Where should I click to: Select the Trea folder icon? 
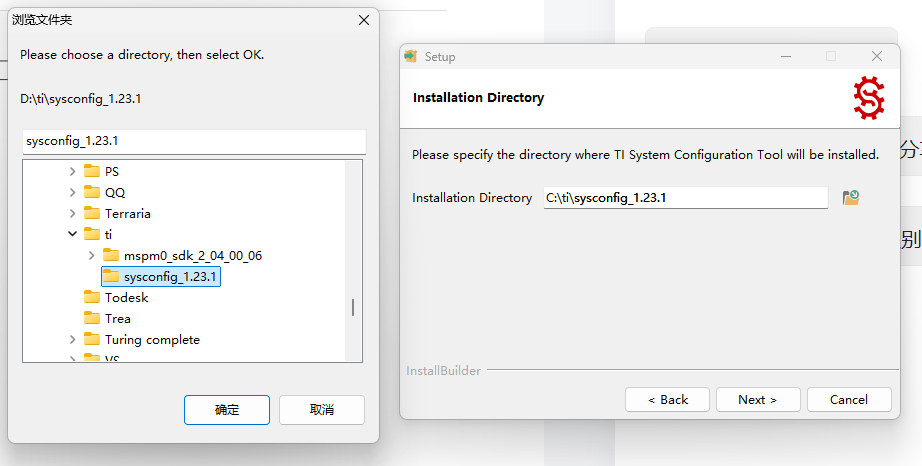pyautogui.click(x=92, y=318)
